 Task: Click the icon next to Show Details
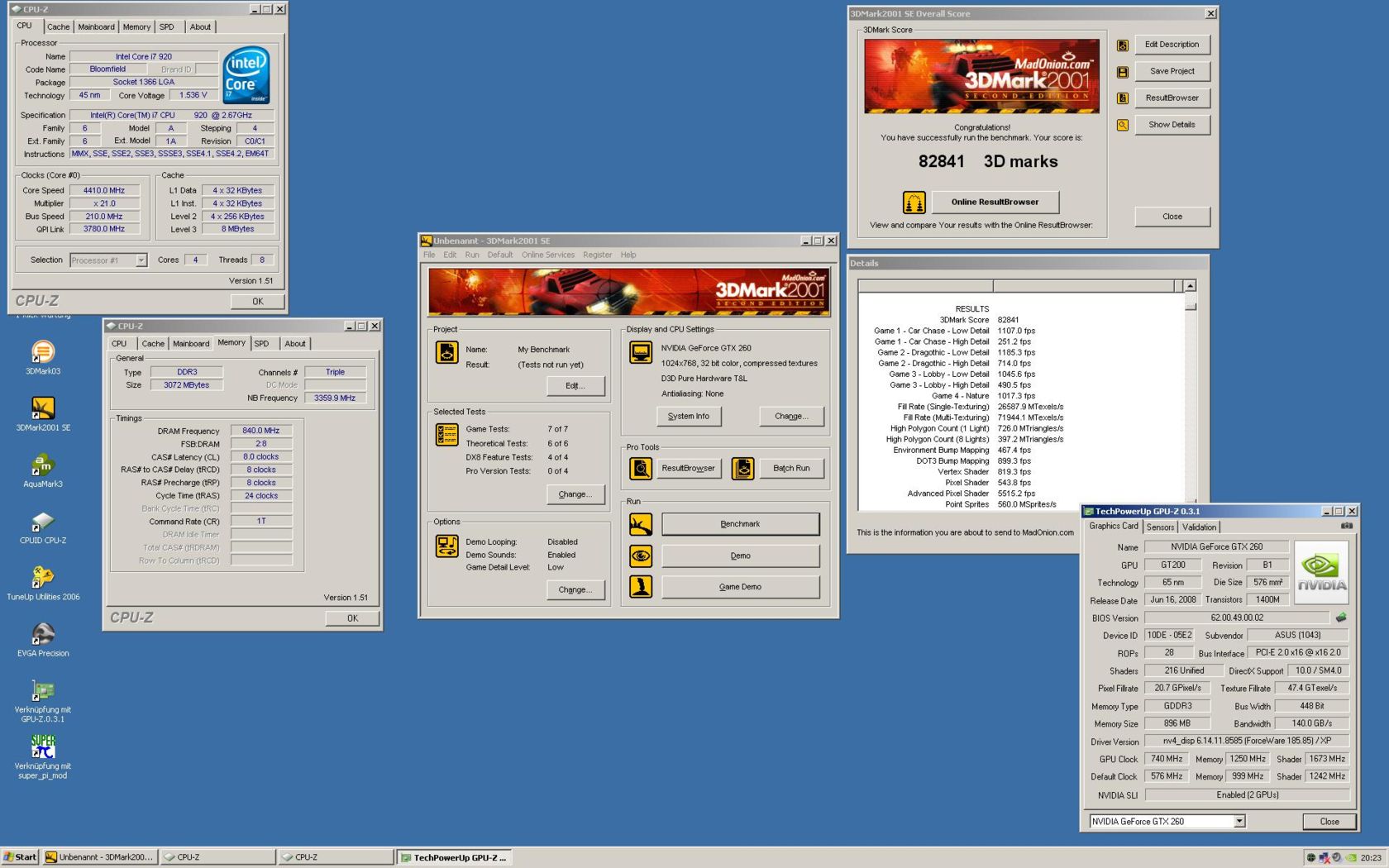click(x=1122, y=125)
